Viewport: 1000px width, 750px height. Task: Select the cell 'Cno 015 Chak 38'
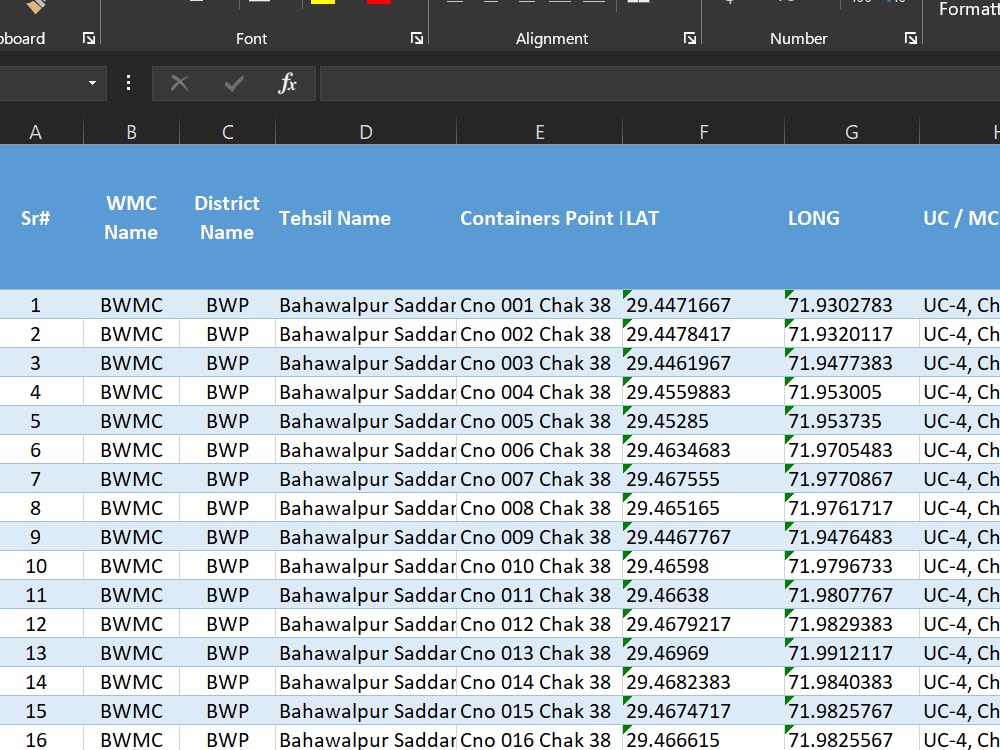540,711
